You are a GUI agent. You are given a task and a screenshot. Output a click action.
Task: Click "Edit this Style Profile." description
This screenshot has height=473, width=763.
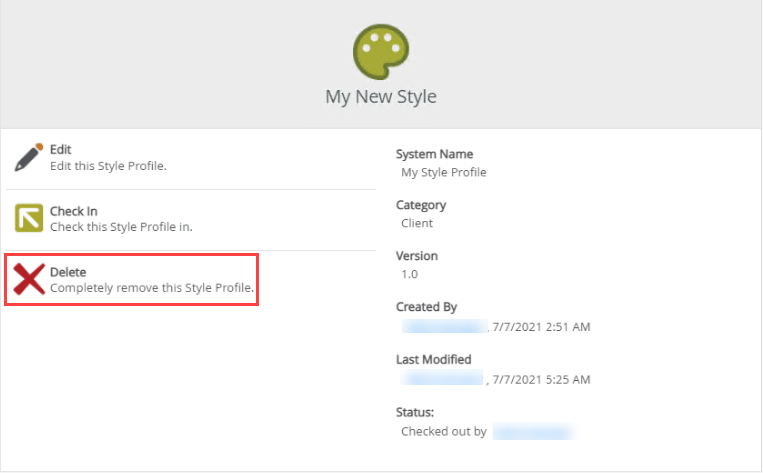pyautogui.click(x=108, y=166)
